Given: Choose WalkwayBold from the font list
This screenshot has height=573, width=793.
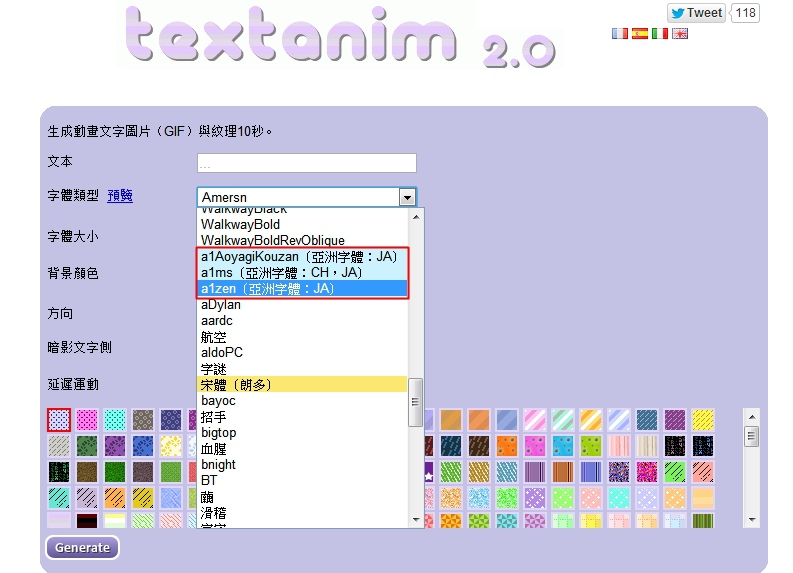Looking at the screenshot, I should [x=302, y=225].
